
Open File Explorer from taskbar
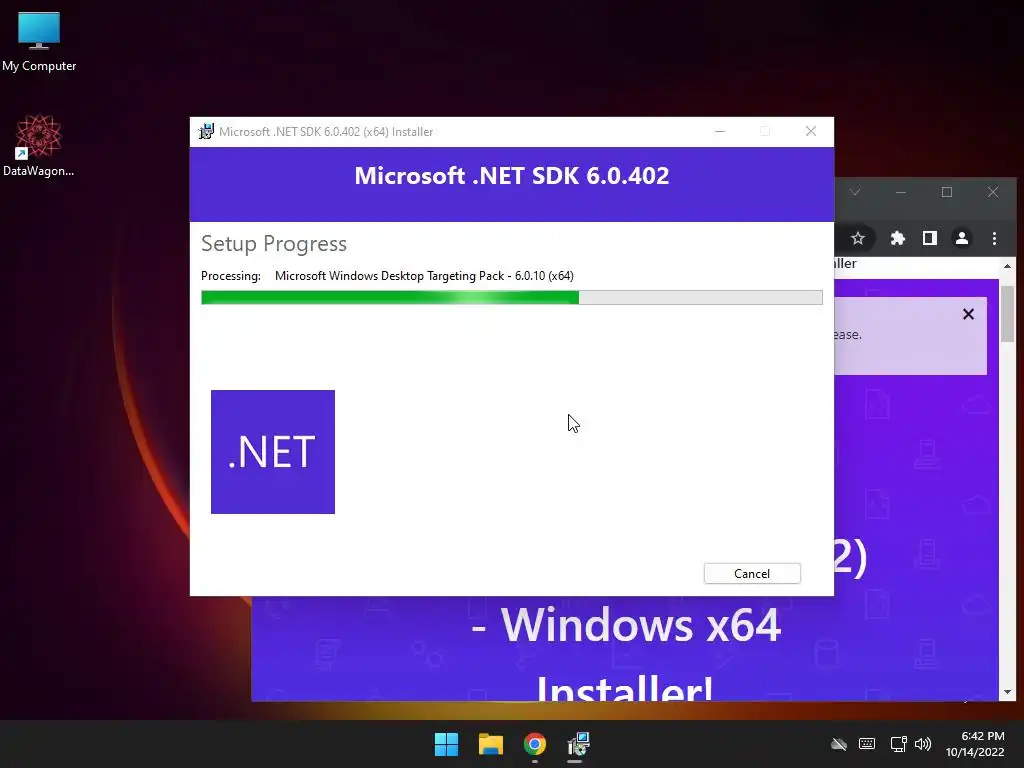coord(490,744)
